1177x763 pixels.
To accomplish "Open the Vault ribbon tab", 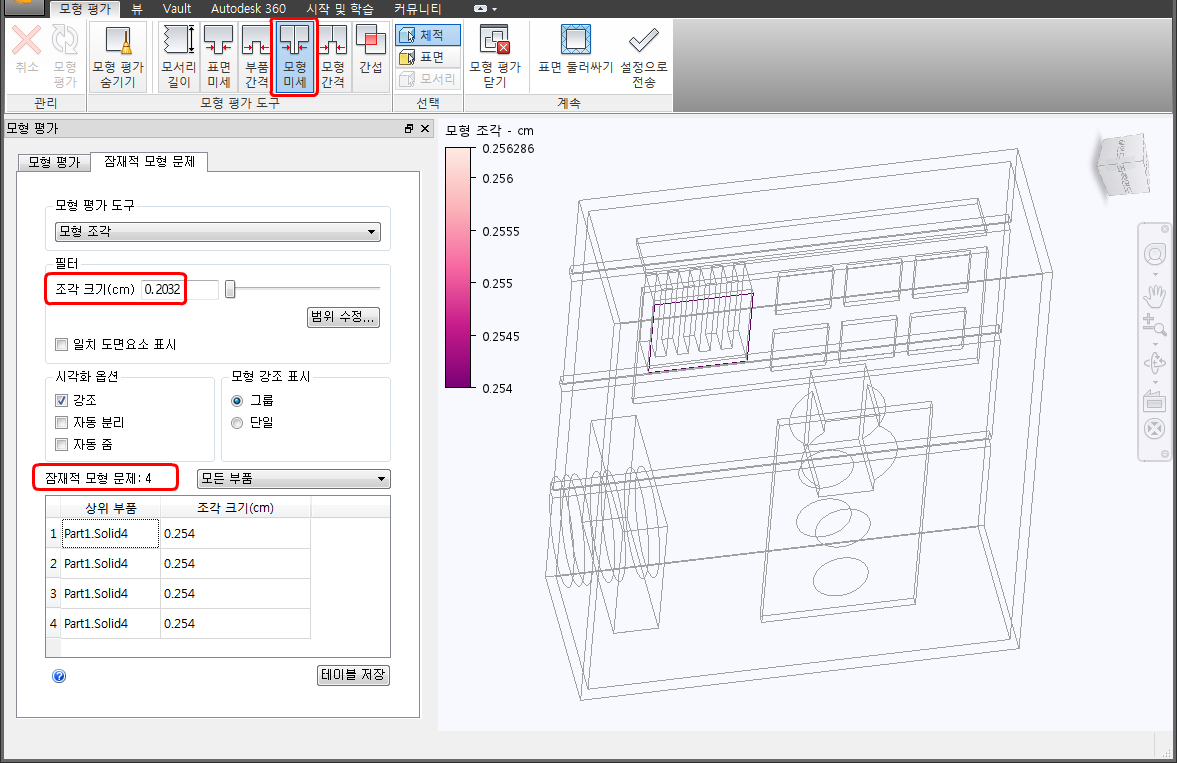I will (177, 9).
